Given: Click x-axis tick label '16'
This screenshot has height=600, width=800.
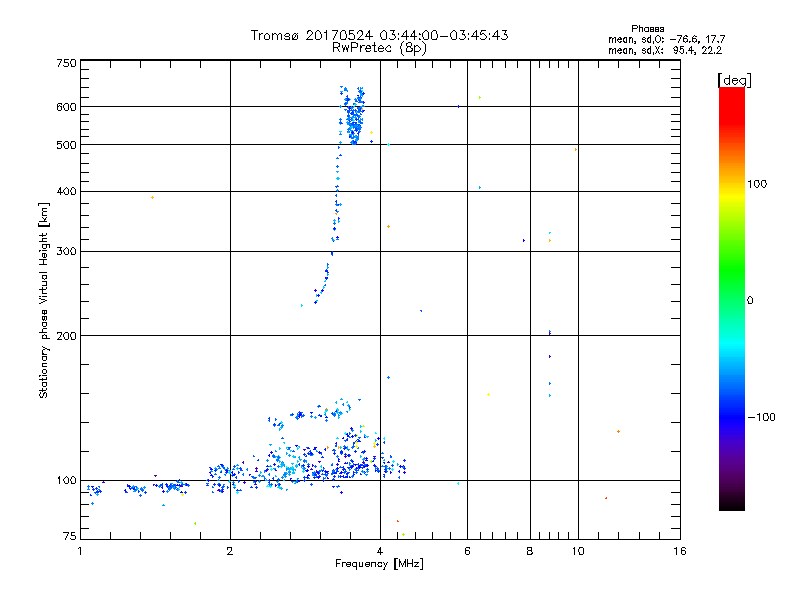Looking at the screenshot, I should coord(680,551).
